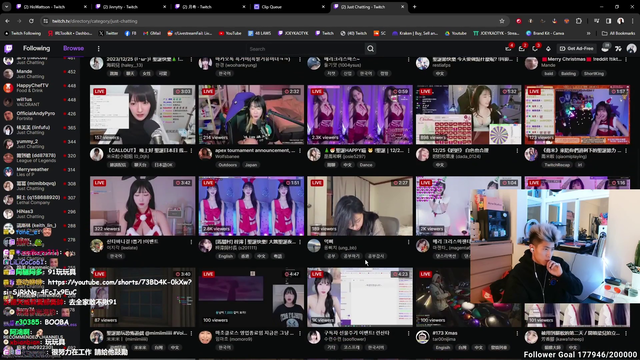Open the Brand Kit - Canva bookmark
This screenshot has width=640, height=360.
[545, 33]
